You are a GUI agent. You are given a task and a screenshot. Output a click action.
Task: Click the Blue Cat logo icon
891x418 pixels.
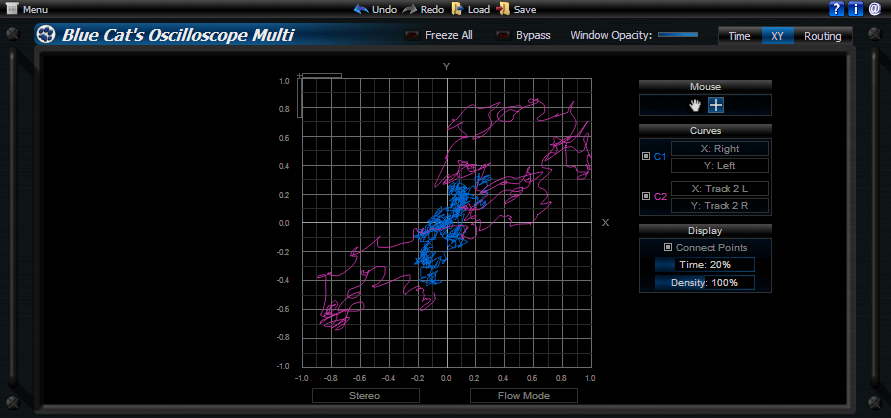(45, 35)
